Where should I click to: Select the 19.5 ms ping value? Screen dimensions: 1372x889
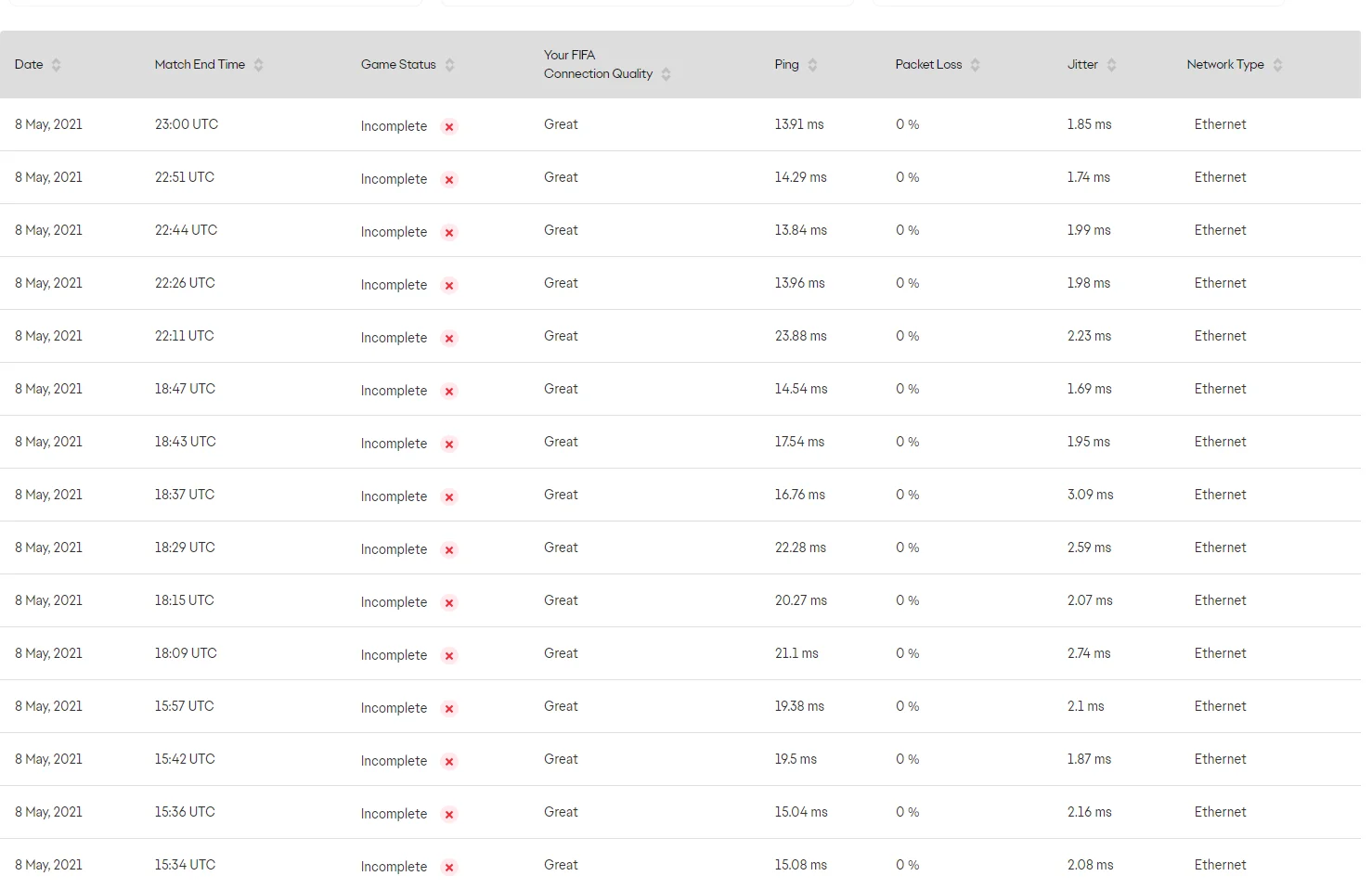coord(796,759)
